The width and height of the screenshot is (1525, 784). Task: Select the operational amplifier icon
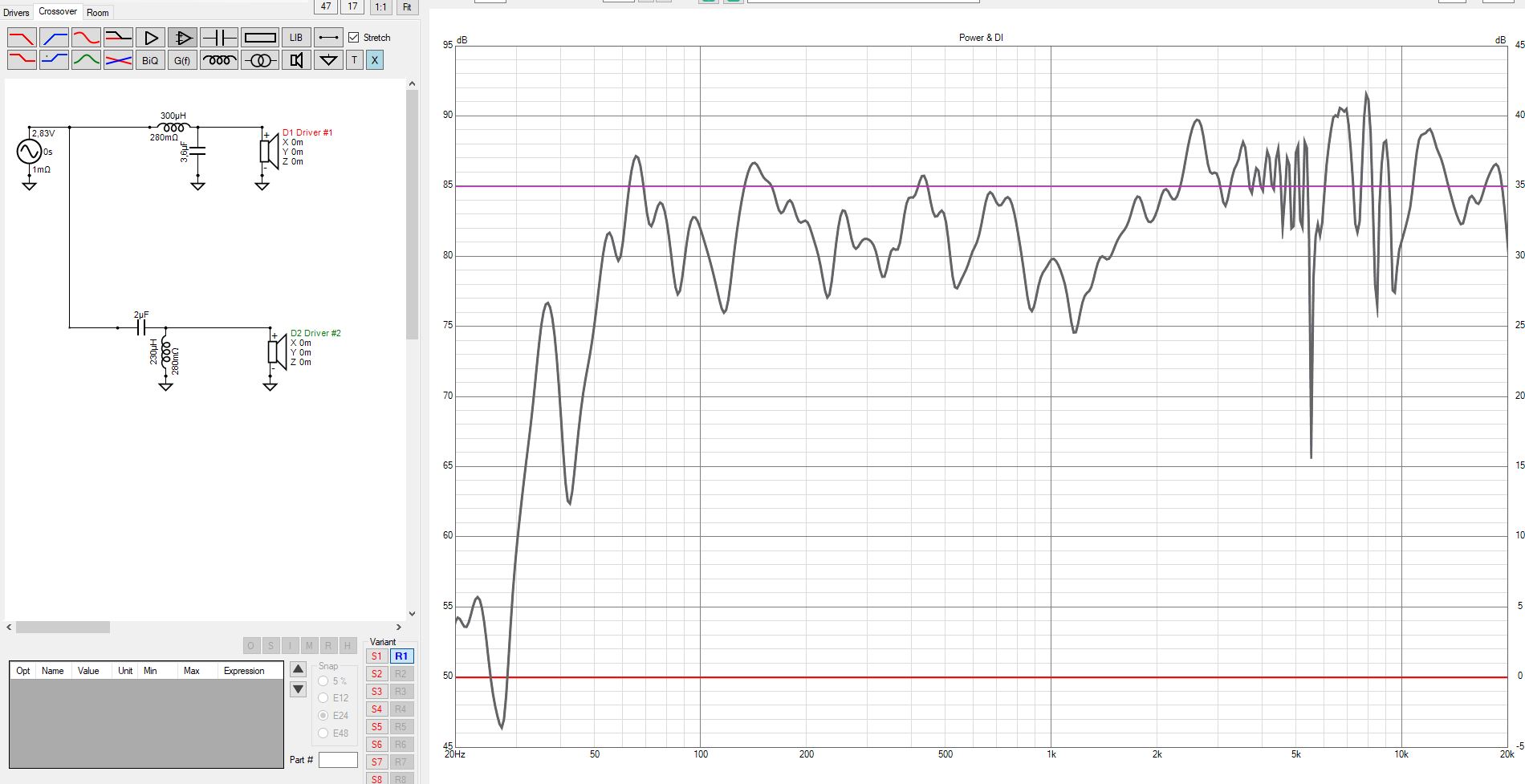point(182,38)
